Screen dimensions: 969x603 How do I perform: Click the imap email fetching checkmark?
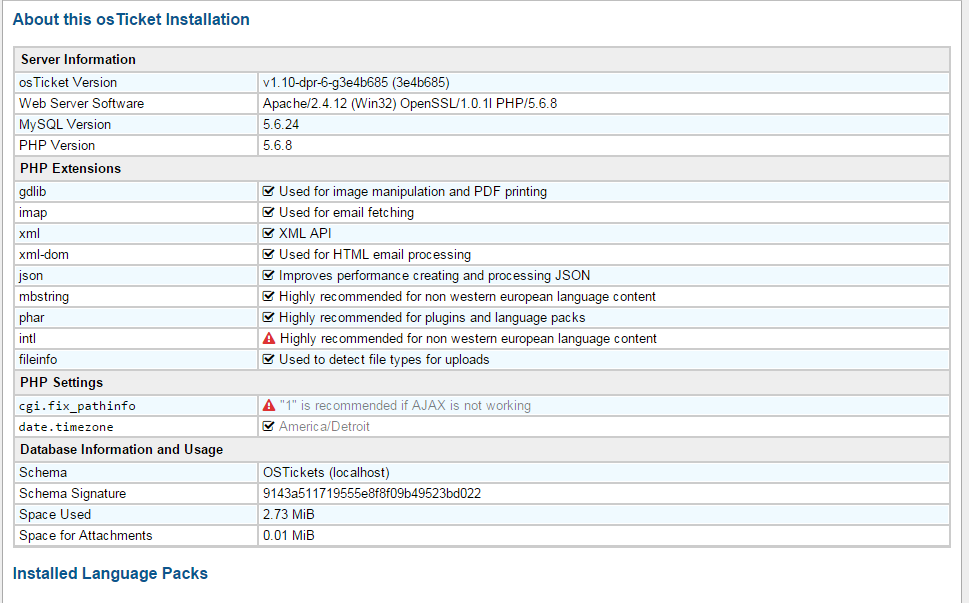(x=268, y=212)
